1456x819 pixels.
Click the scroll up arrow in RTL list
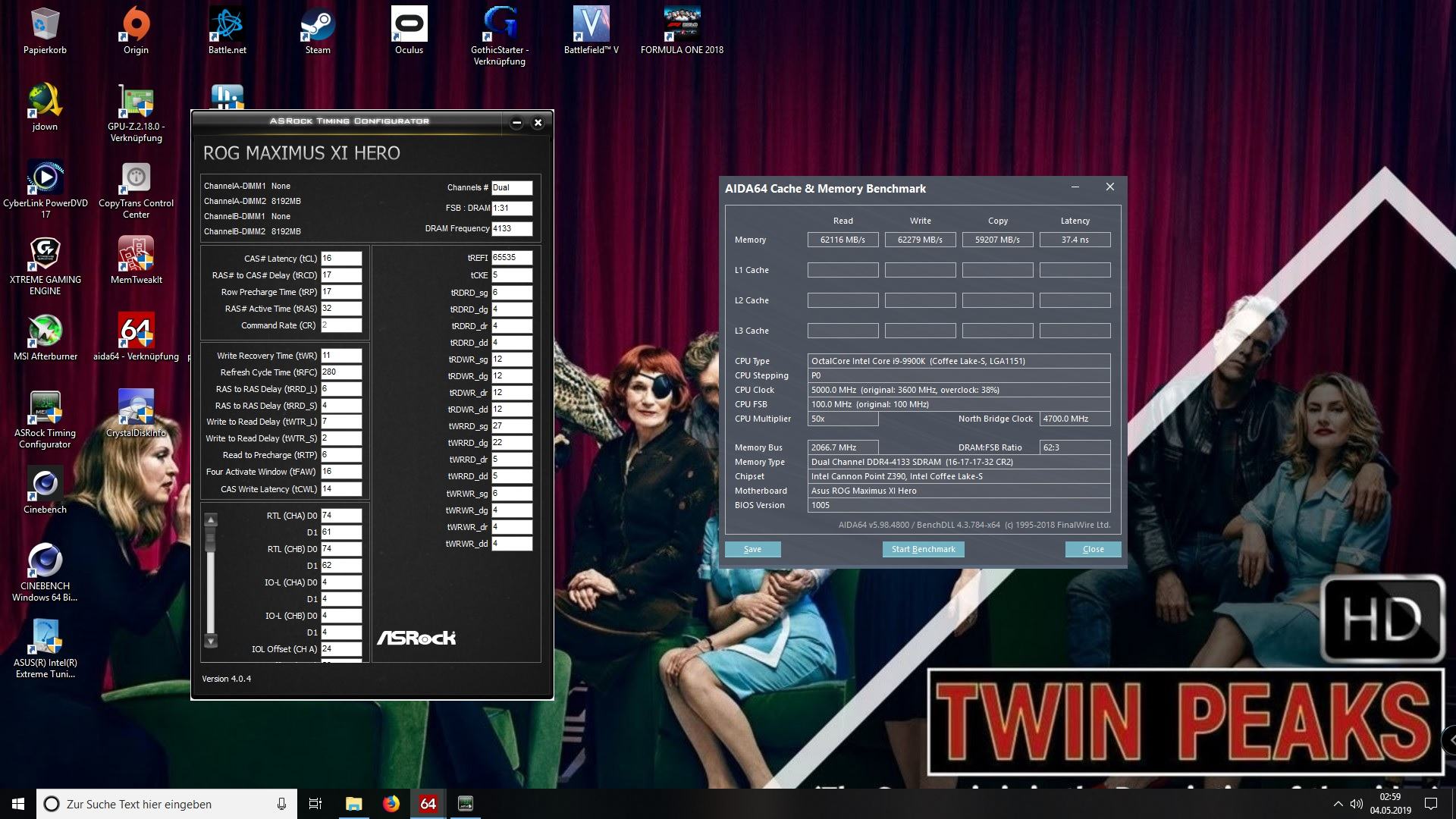(212, 520)
